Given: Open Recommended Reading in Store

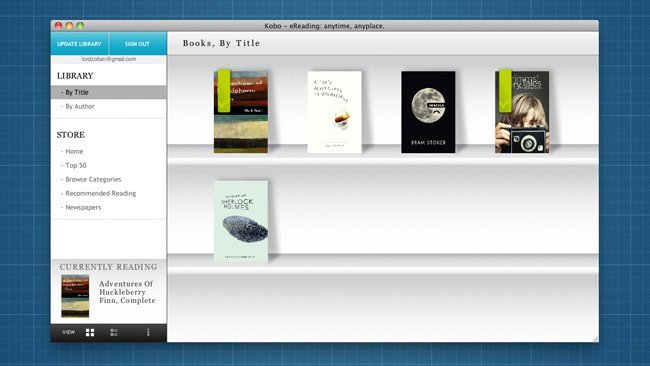Looking at the screenshot, I should 100,193.
